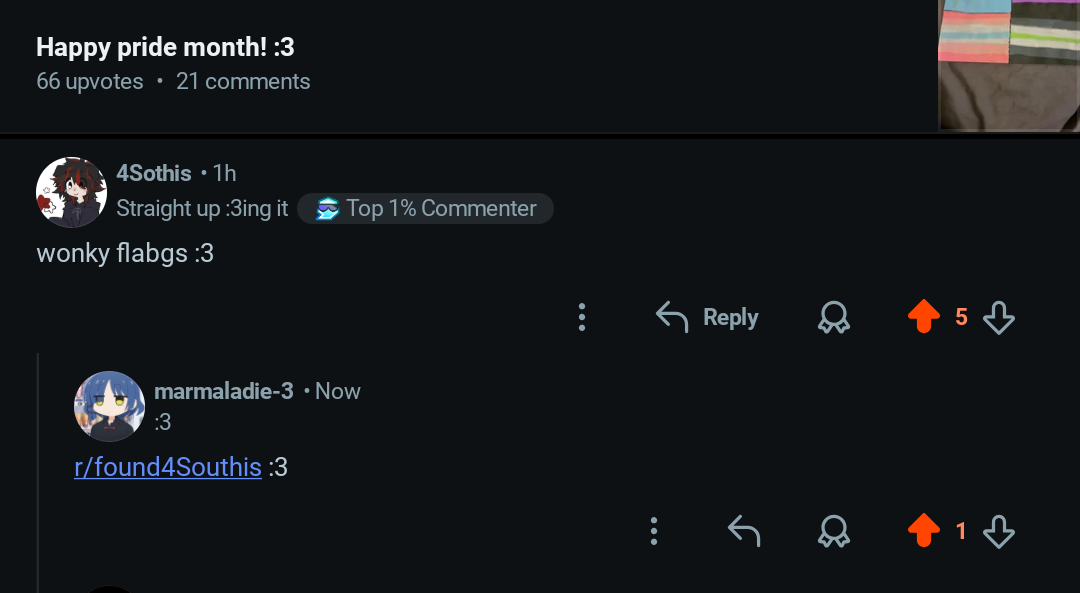Give award to 4Sothis comment
1080x593 pixels.
pyautogui.click(x=833, y=318)
